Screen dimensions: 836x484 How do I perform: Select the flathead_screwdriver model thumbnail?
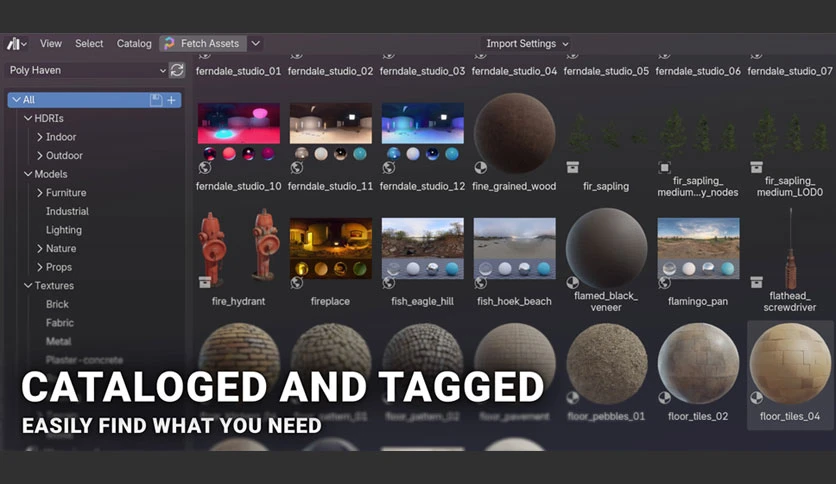pos(790,248)
